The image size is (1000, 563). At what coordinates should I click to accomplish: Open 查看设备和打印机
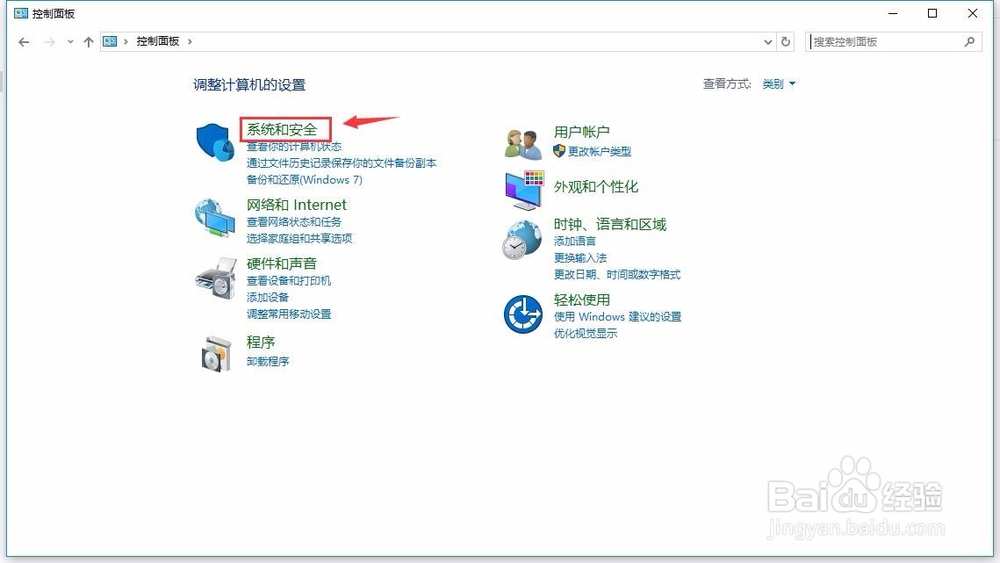point(289,281)
